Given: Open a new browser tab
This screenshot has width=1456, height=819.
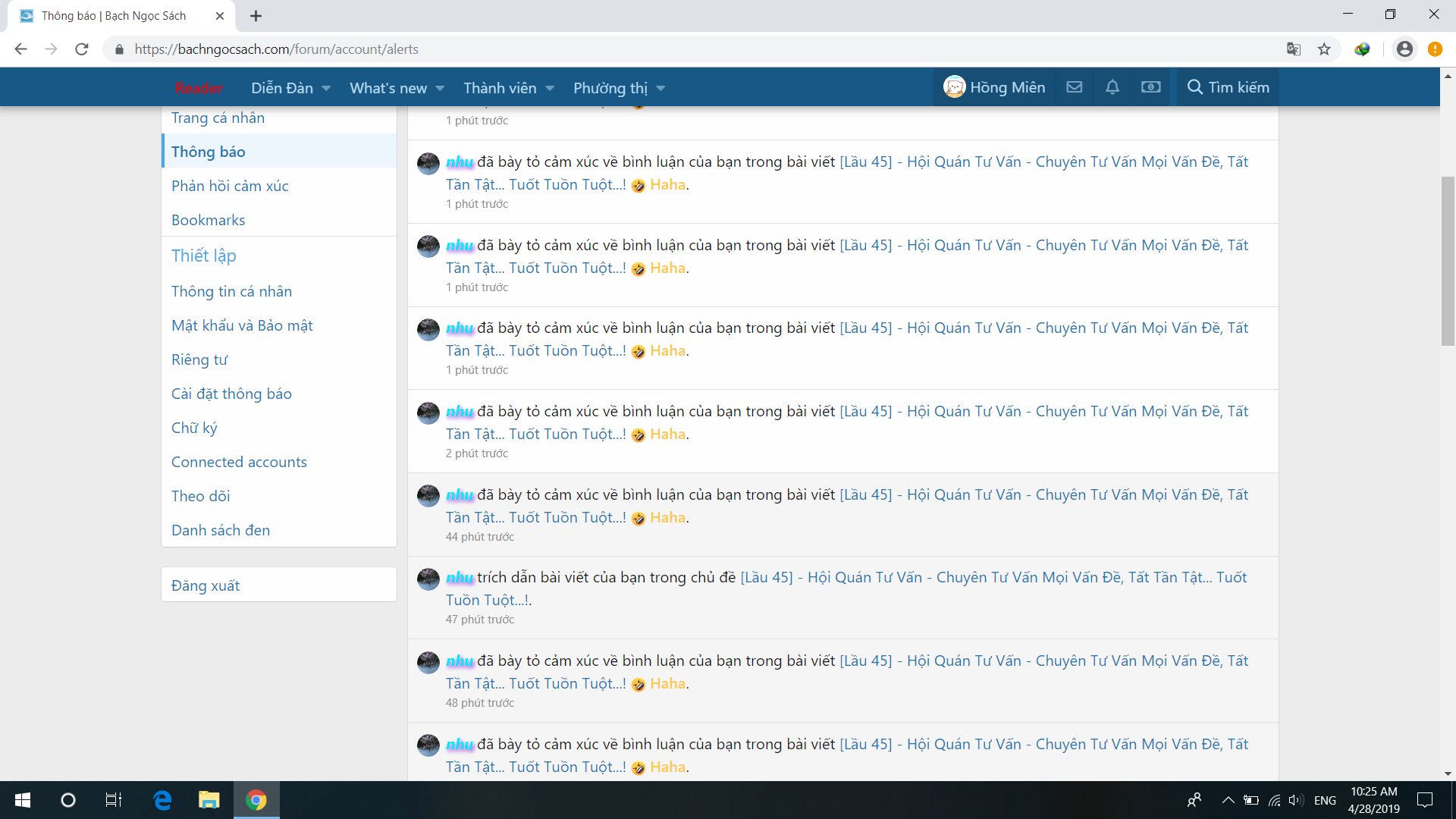Looking at the screenshot, I should (x=256, y=16).
